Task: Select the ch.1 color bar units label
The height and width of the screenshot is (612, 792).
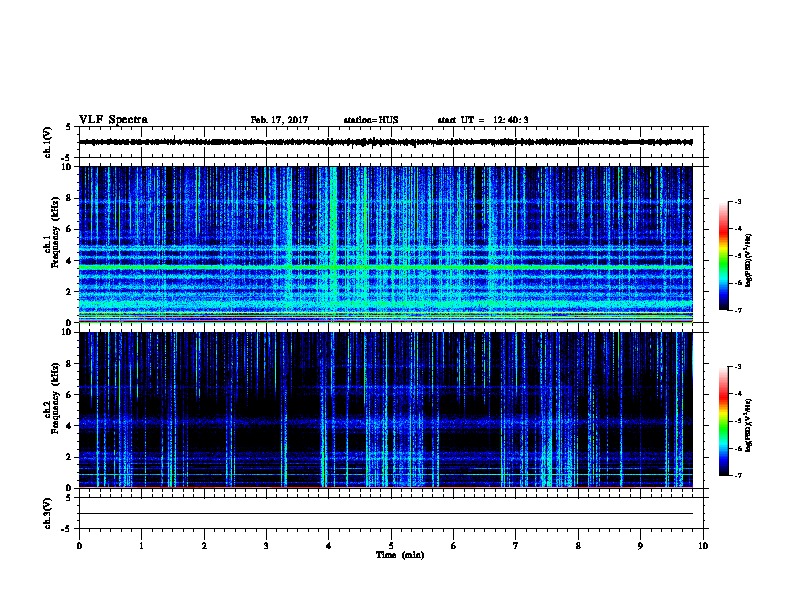Action: pos(749,260)
